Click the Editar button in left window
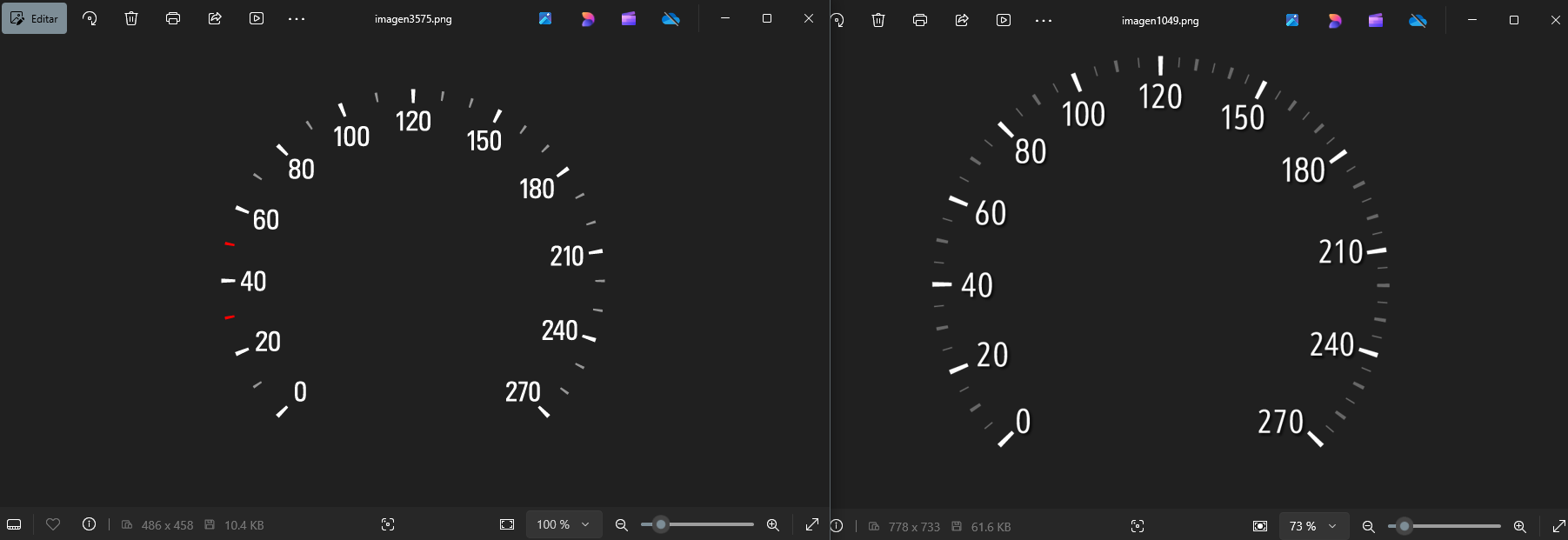1568x540 pixels. (35, 18)
